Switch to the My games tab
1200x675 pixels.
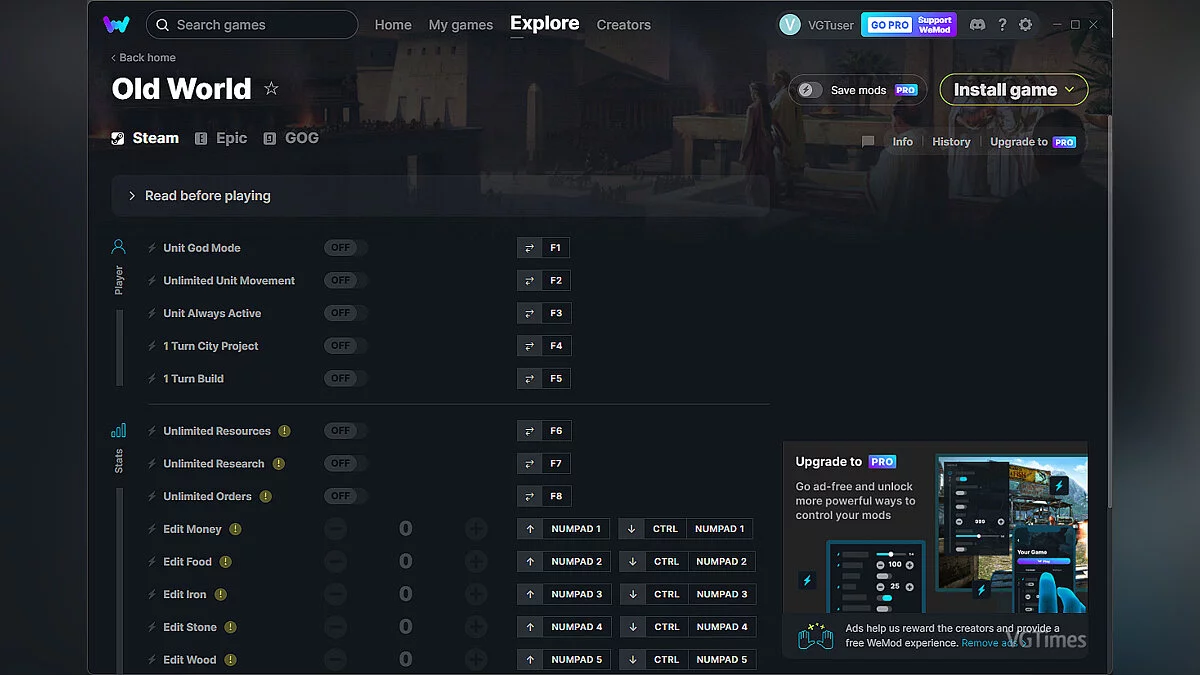tap(461, 25)
